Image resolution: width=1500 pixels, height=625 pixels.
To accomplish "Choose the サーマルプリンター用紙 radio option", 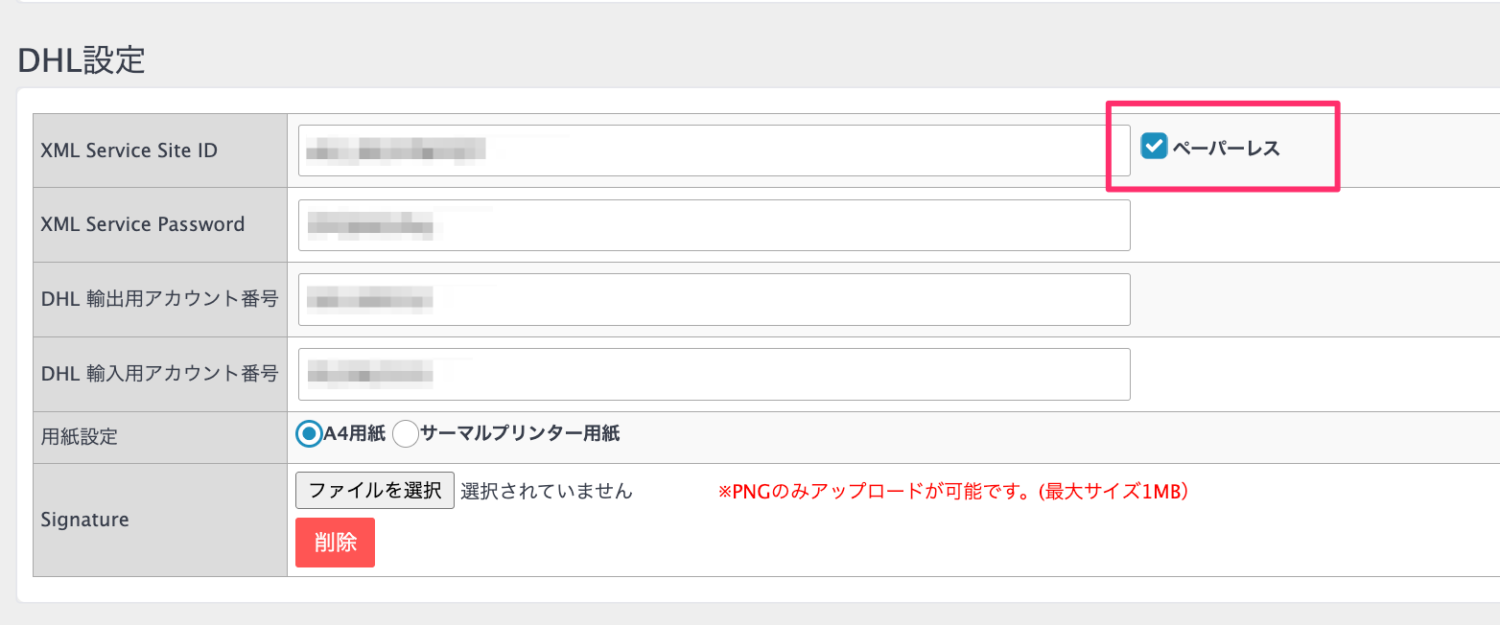I will [405, 434].
